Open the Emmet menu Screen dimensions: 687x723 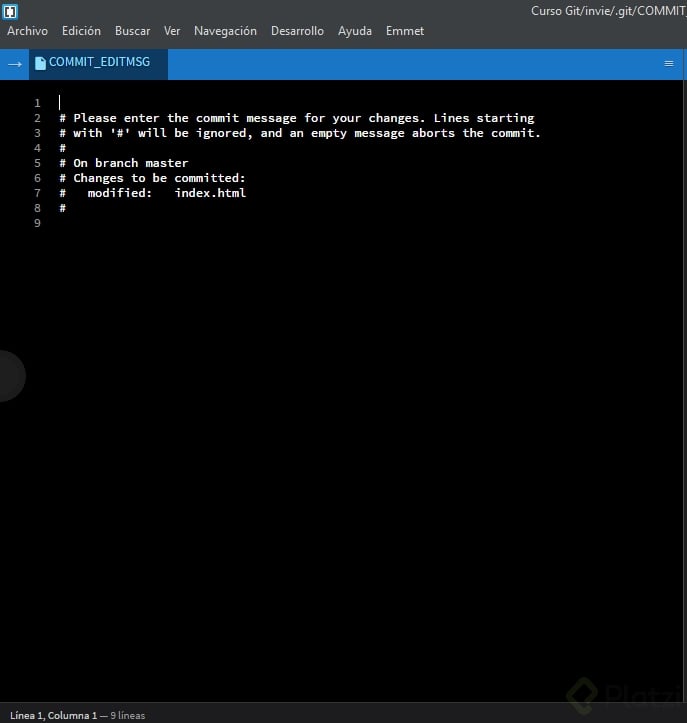click(x=405, y=31)
